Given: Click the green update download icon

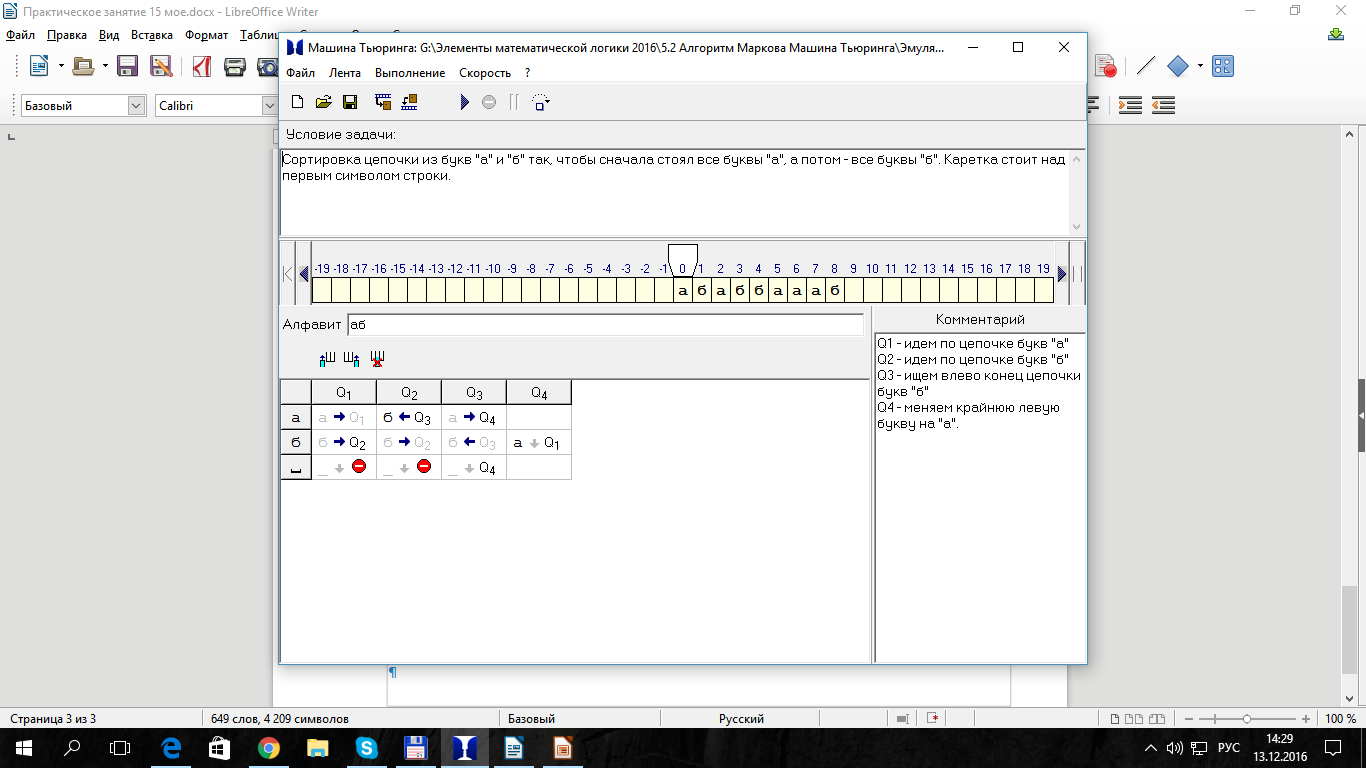Looking at the screenshot, I should 1336,34.
